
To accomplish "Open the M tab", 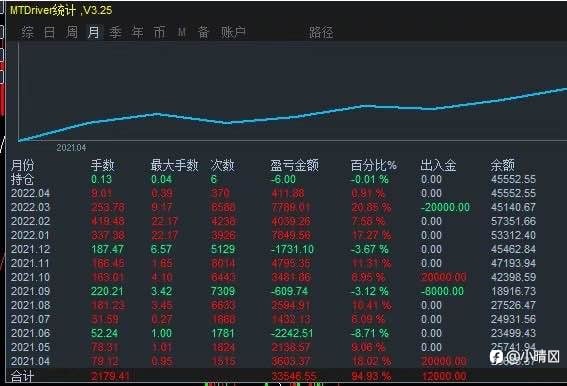I will pos(182,33).
